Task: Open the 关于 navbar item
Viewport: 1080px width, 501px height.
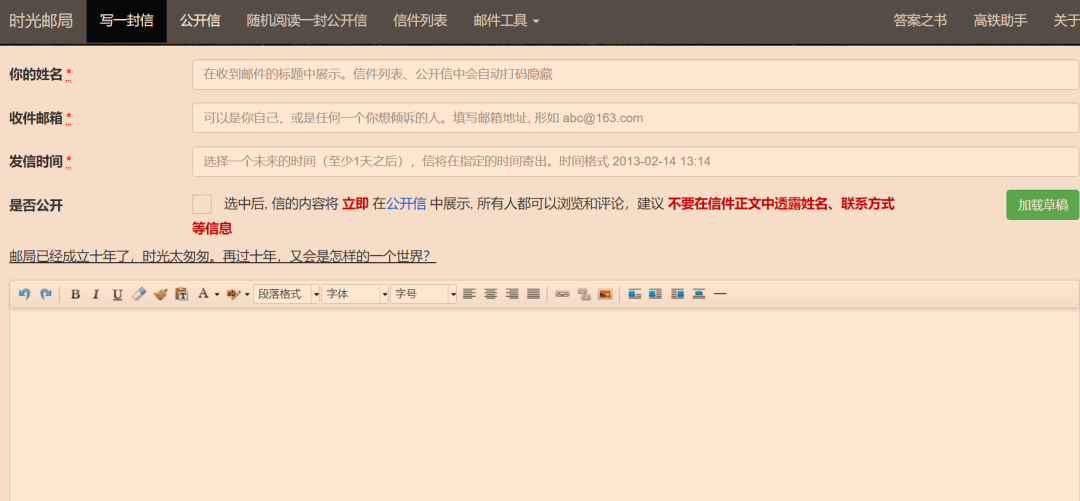Action: (x=1066, y=21)
